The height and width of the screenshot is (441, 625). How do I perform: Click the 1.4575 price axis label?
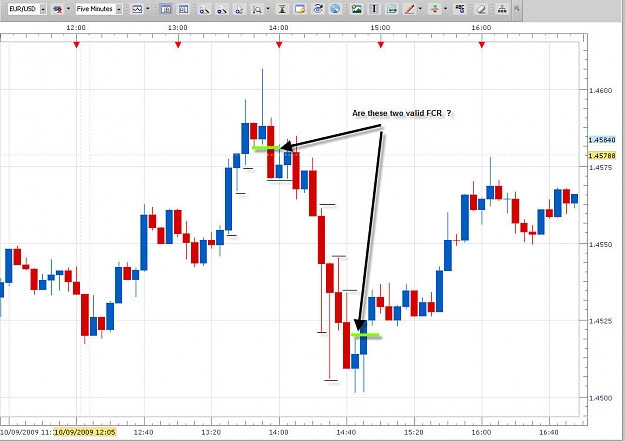click(x=601, y=167)
